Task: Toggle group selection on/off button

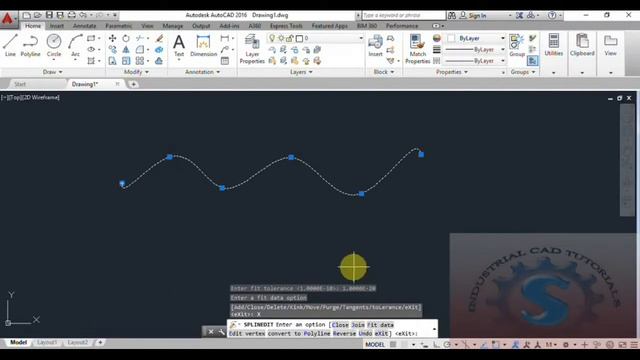Action: click(x=532, y=61)
